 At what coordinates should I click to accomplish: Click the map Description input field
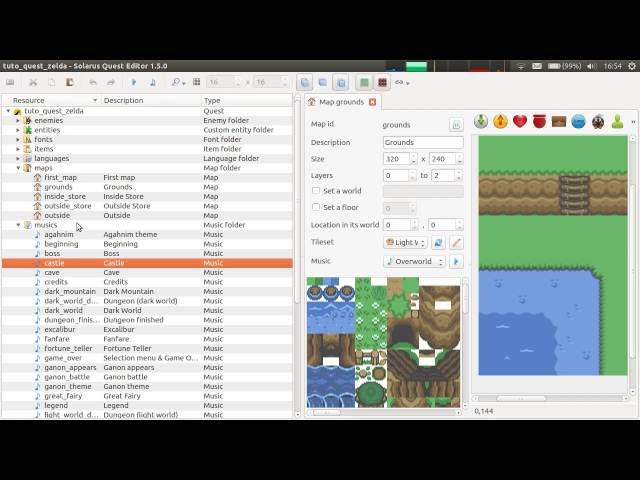pos(423,142)
